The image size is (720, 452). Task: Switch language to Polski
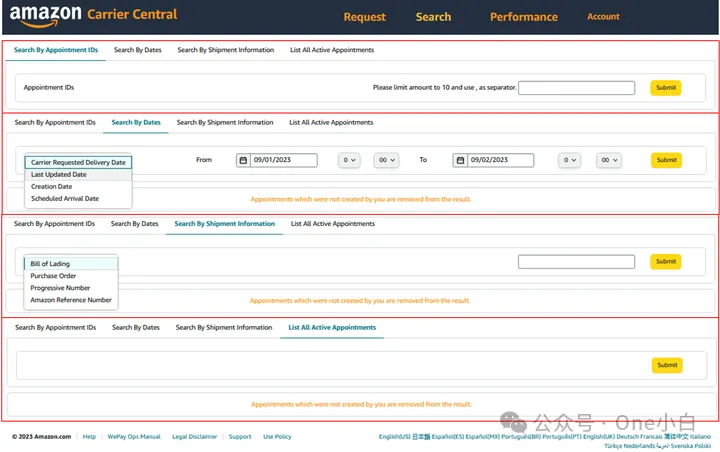click(x=703, y=446)
